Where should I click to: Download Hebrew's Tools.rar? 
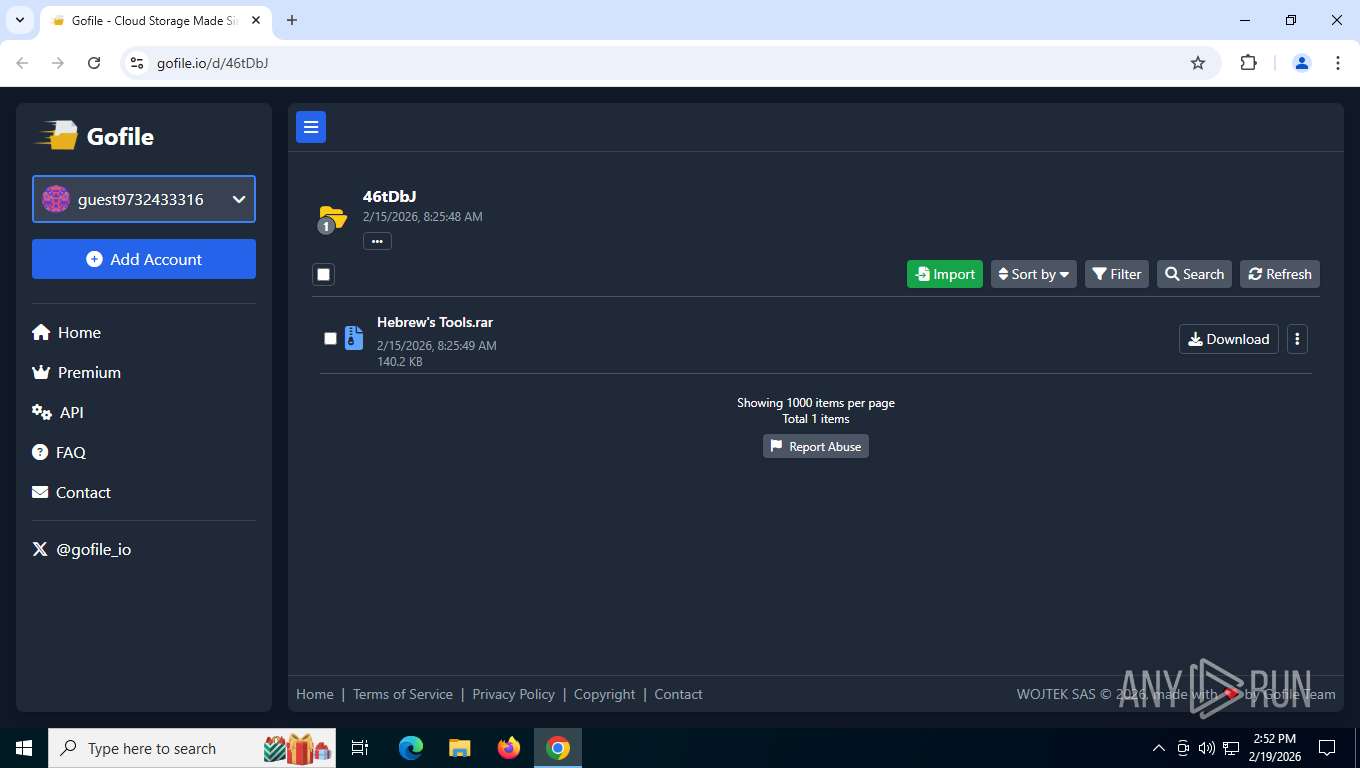(1229, 339)
